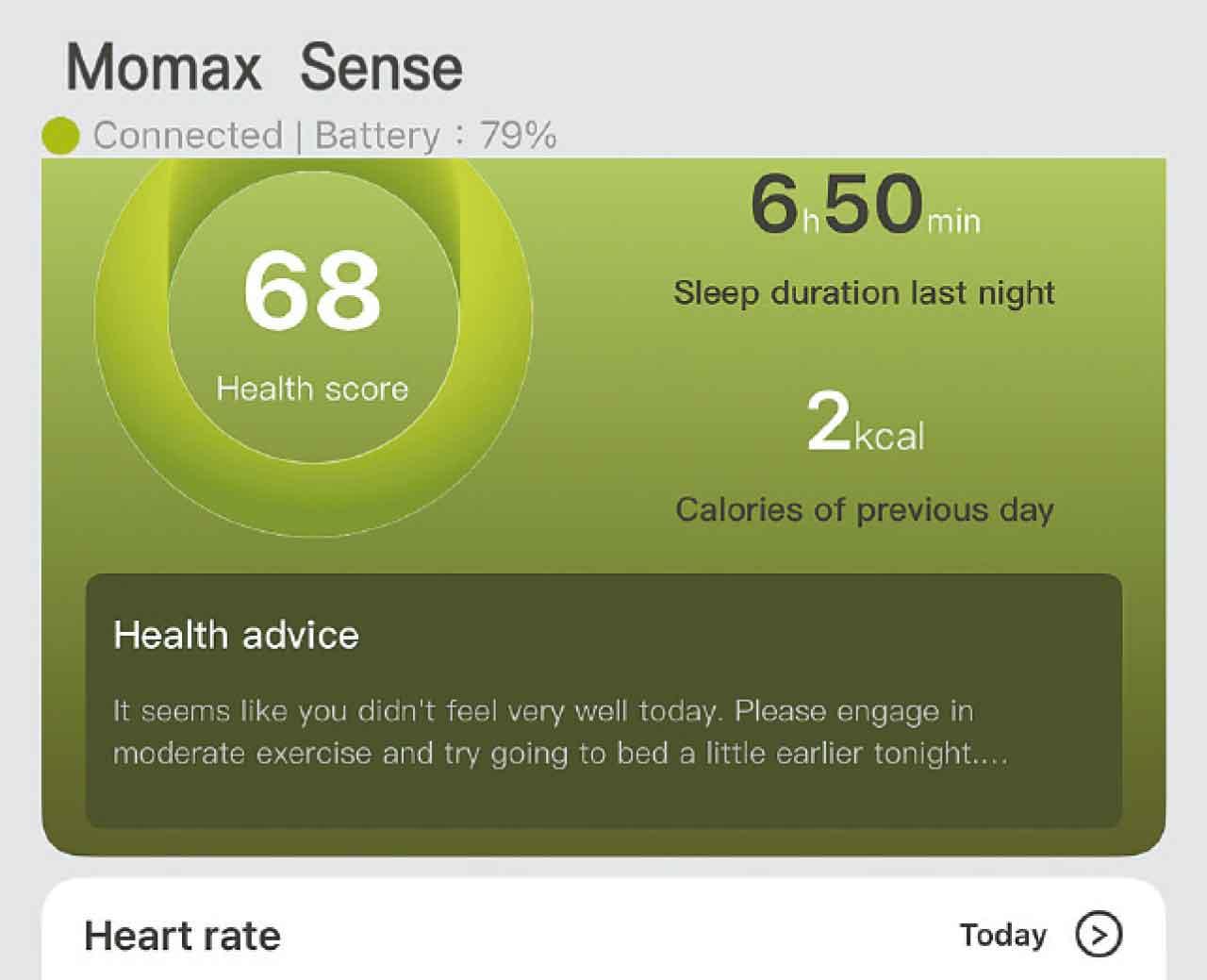
Task: Open the 2kcal calories value
Action: [864, 424]
